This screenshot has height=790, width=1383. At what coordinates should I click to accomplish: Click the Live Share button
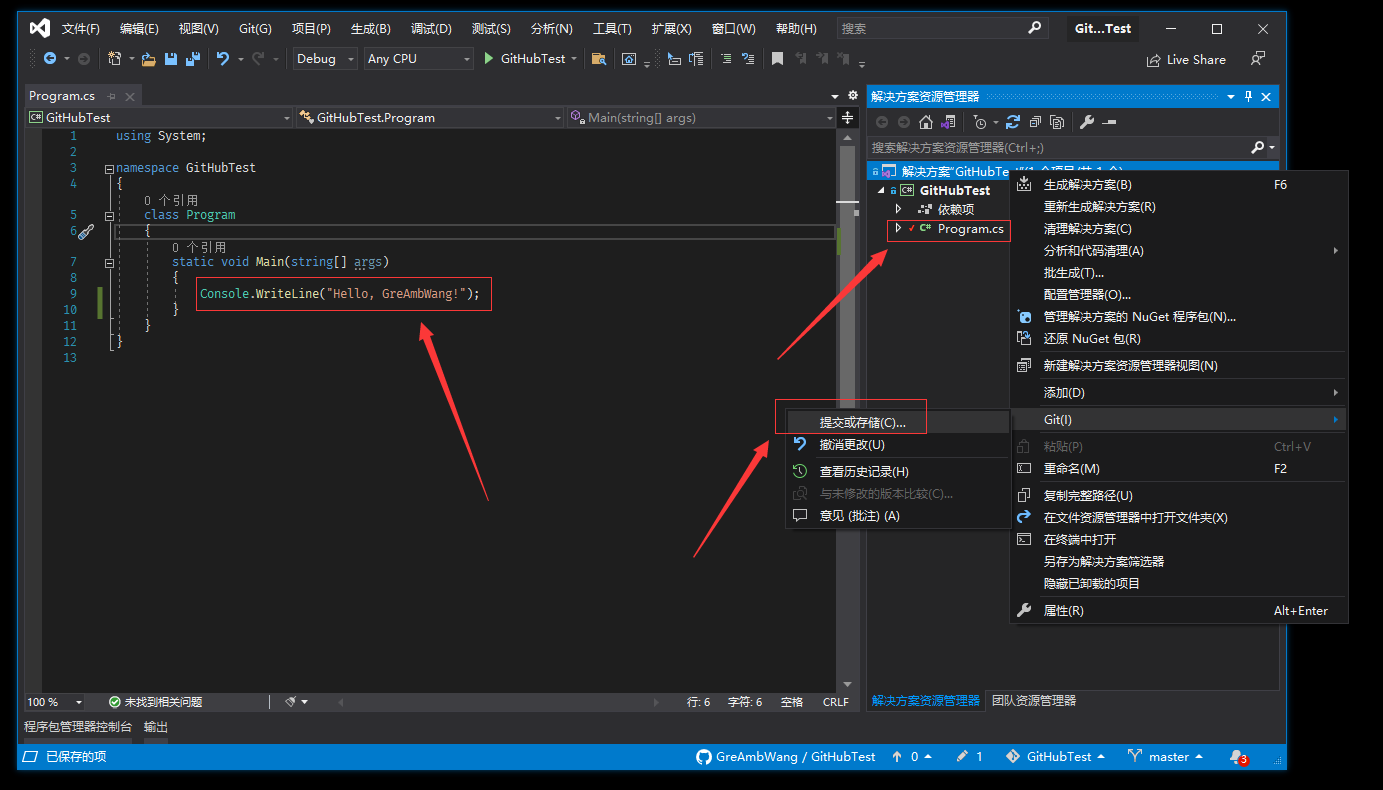pos(1186,60)
